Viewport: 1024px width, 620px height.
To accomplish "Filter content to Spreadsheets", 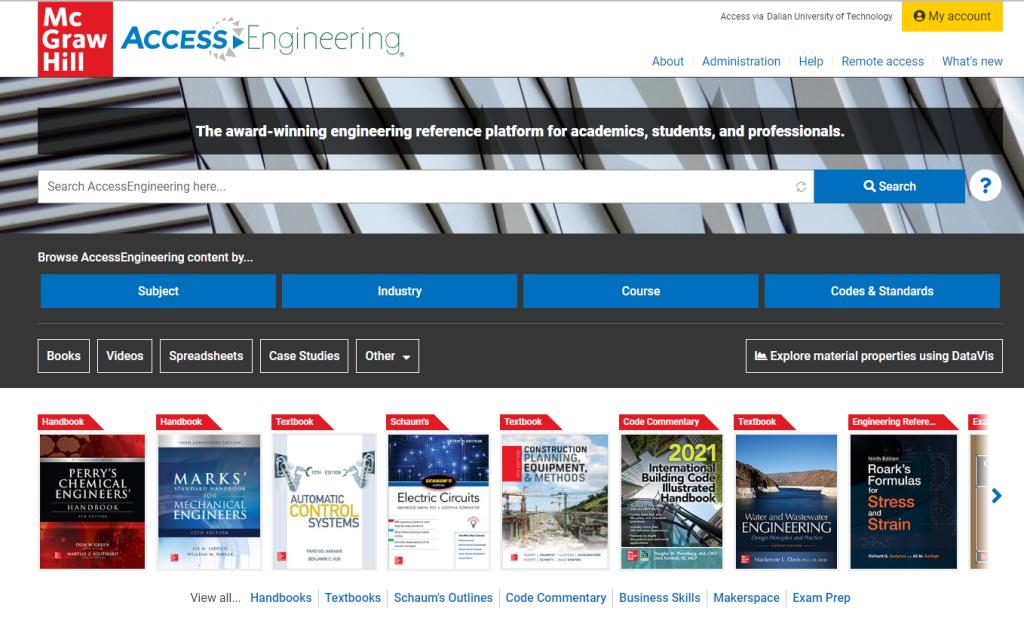I will coord(206,356).
